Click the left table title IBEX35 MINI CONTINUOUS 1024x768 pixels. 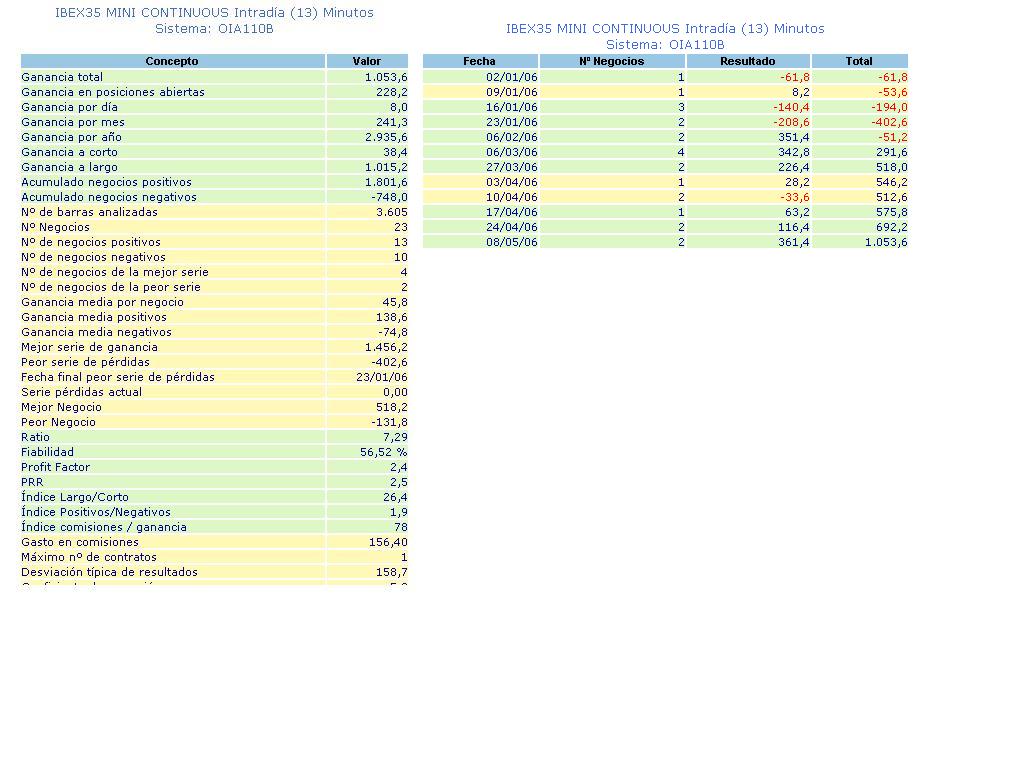(214, 13)
